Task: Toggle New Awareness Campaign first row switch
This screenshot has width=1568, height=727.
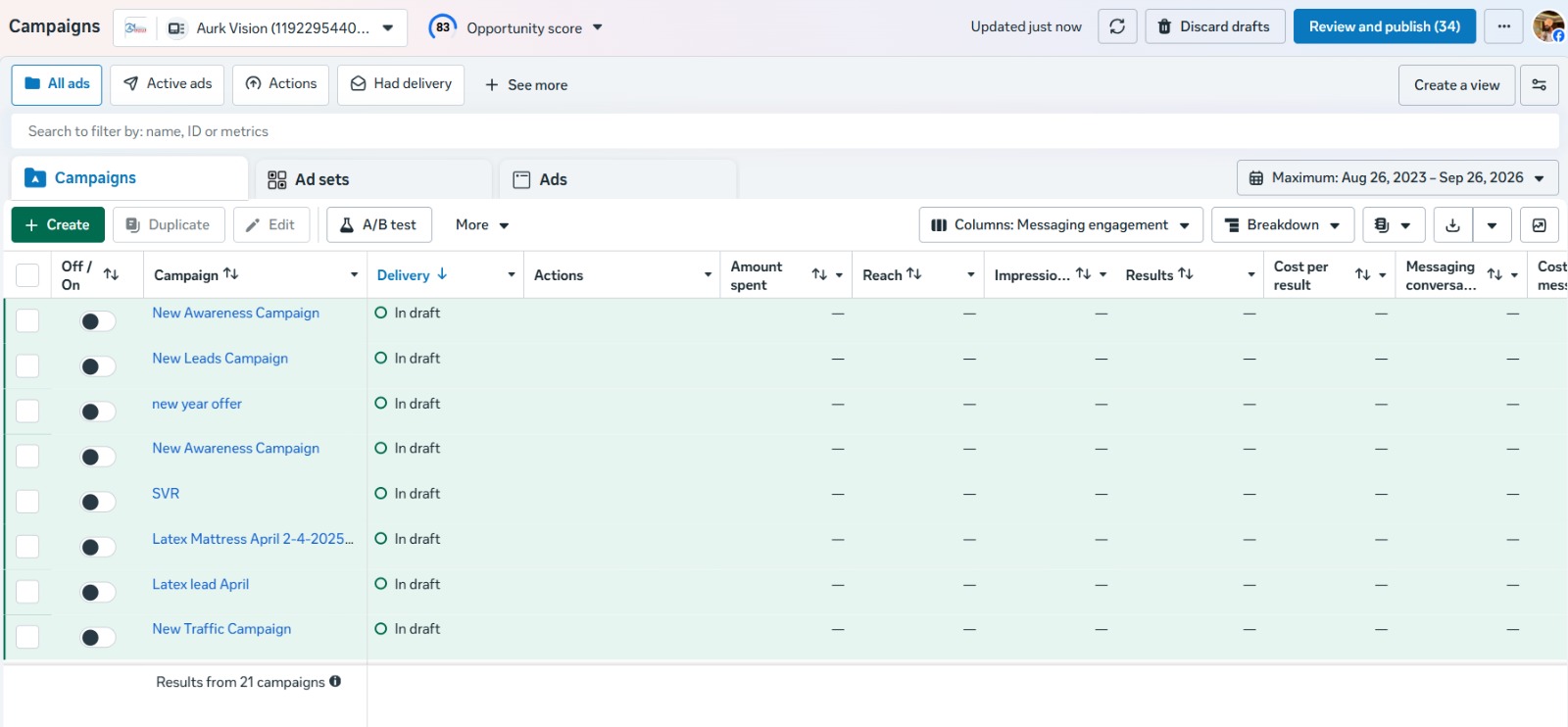Action: [x=98, y=321]
